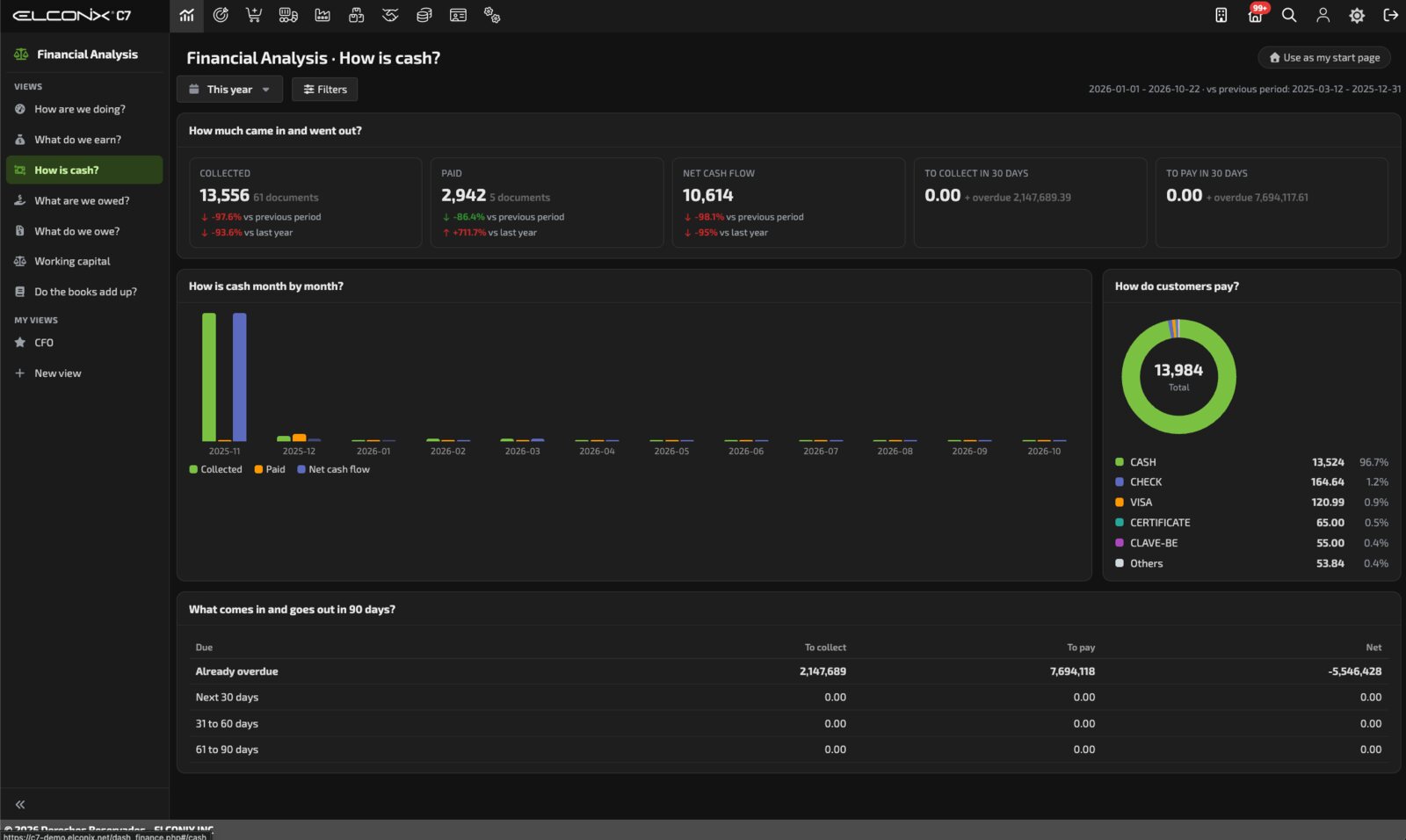Viewport: 1406px width, 840px height.
Task: Click the ELCONIX C7 logo
Action: (72, 15)
